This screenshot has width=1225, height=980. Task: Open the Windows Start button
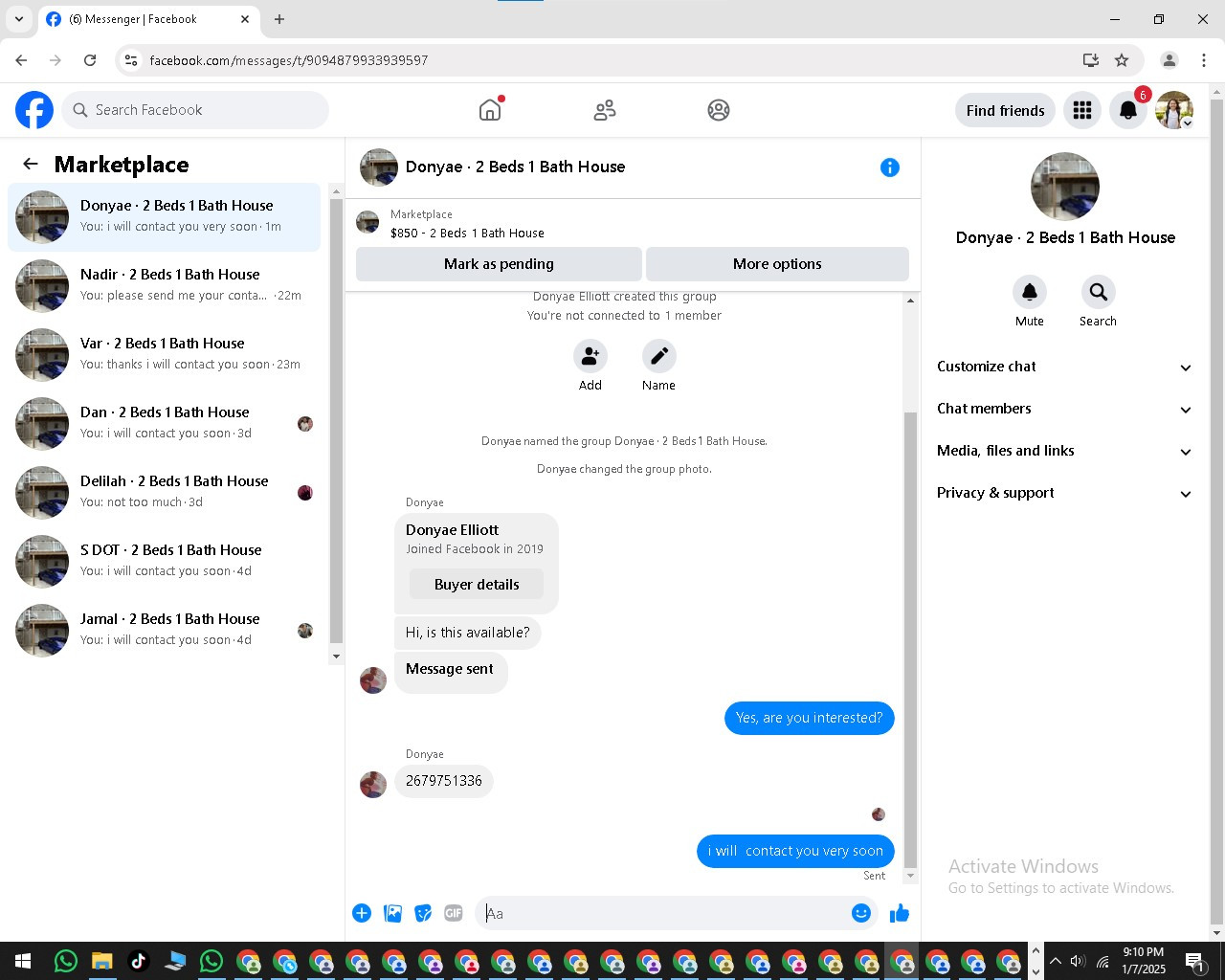point(23,961)
